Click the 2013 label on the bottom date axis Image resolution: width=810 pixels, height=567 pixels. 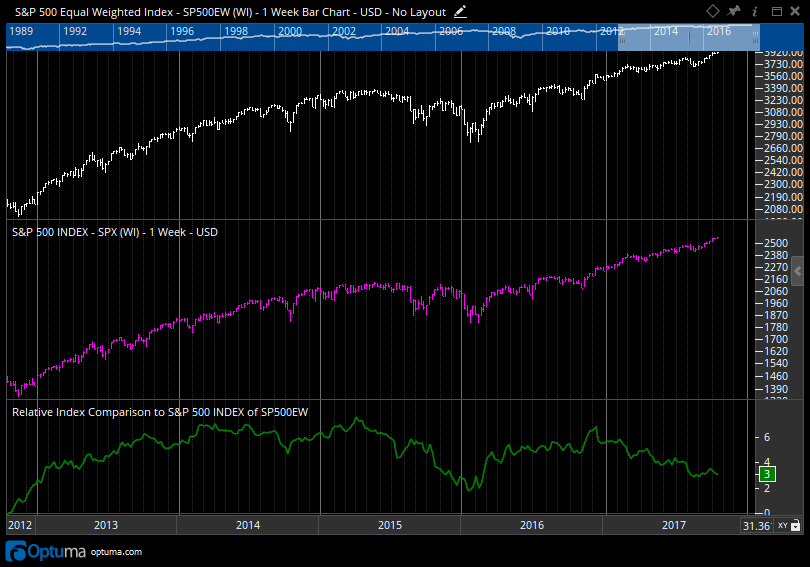(x=106, y=525)
